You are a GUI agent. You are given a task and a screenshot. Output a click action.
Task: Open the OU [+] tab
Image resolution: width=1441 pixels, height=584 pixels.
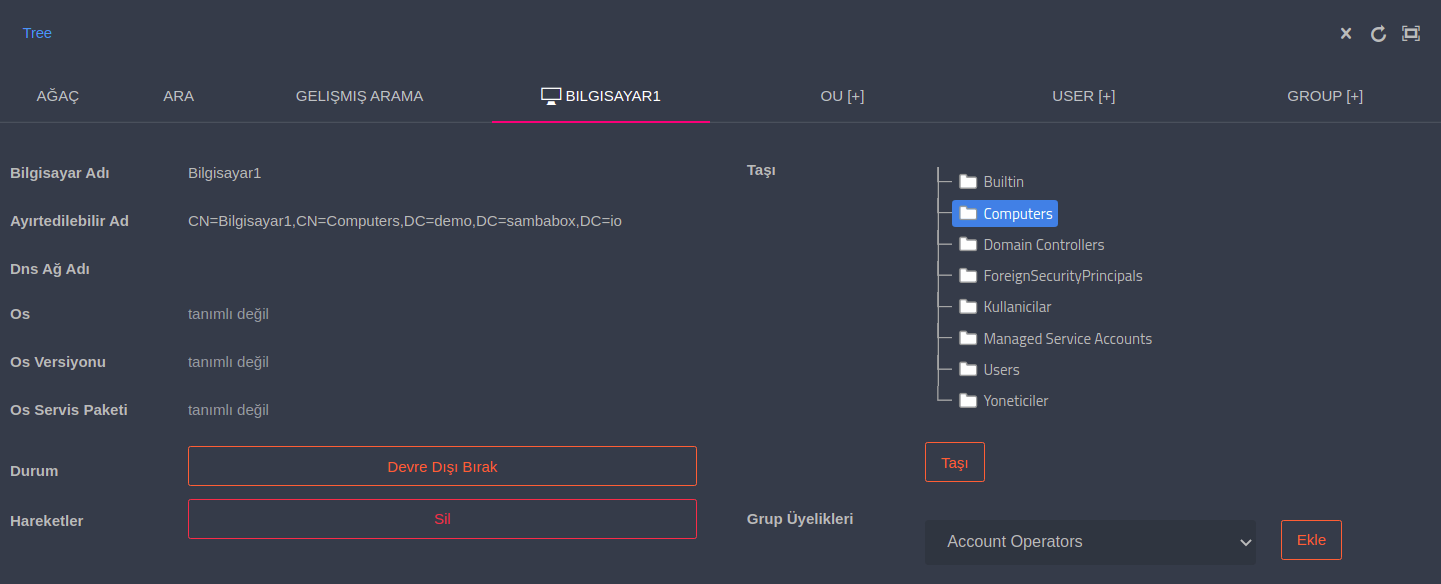tap(842, 96)
